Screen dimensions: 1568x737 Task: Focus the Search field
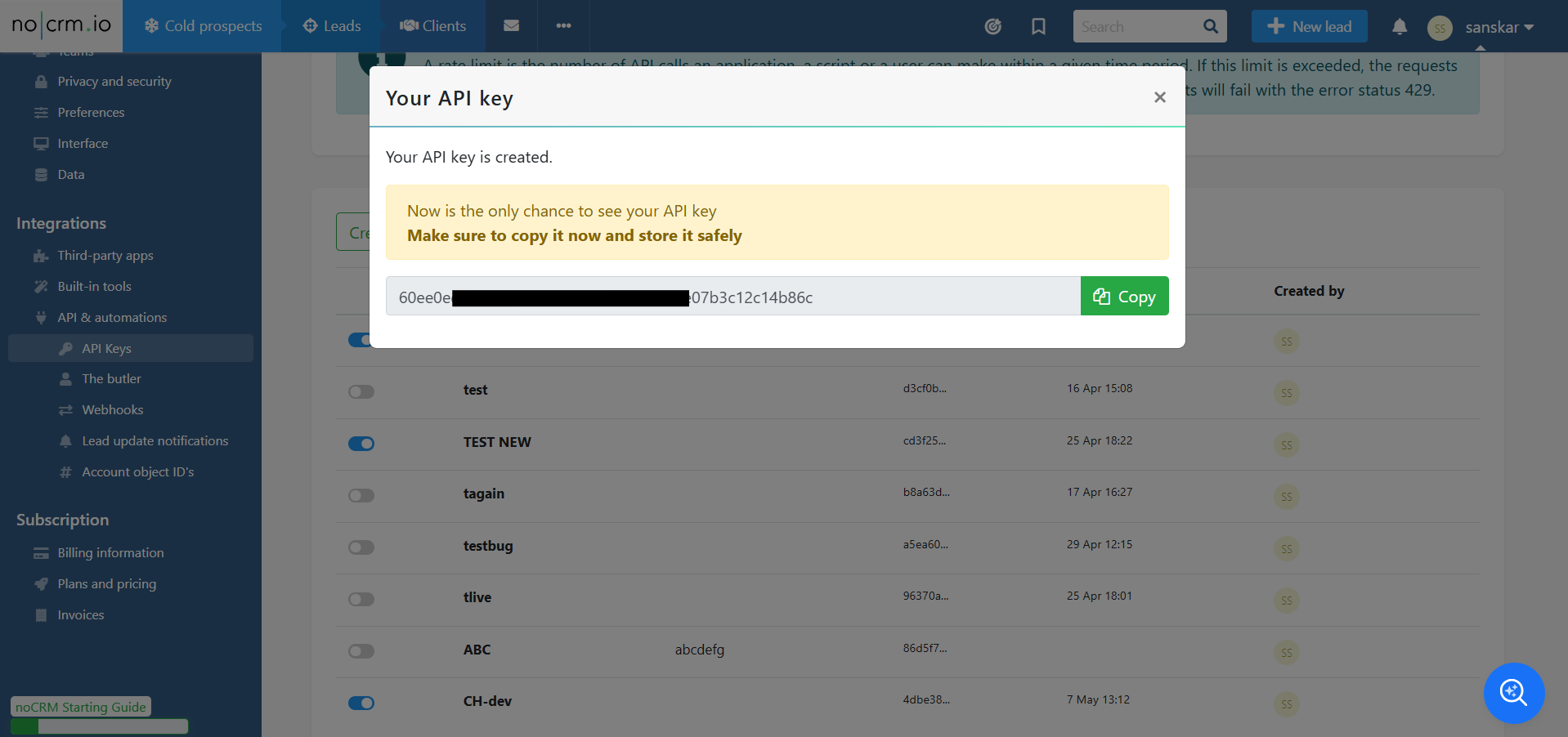pyautogui.click(x=1136, y=26)
